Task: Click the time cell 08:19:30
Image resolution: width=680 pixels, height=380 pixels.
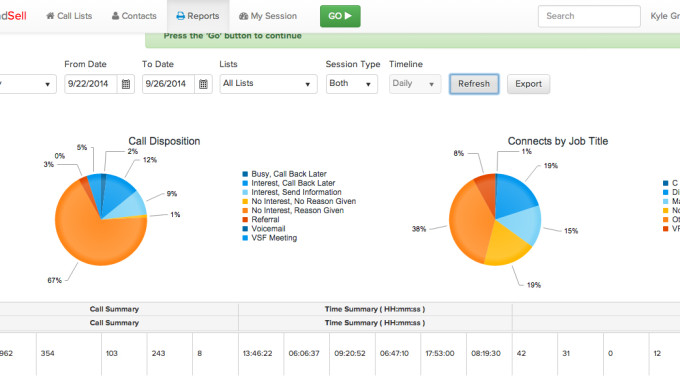Action: pos(489,354)
